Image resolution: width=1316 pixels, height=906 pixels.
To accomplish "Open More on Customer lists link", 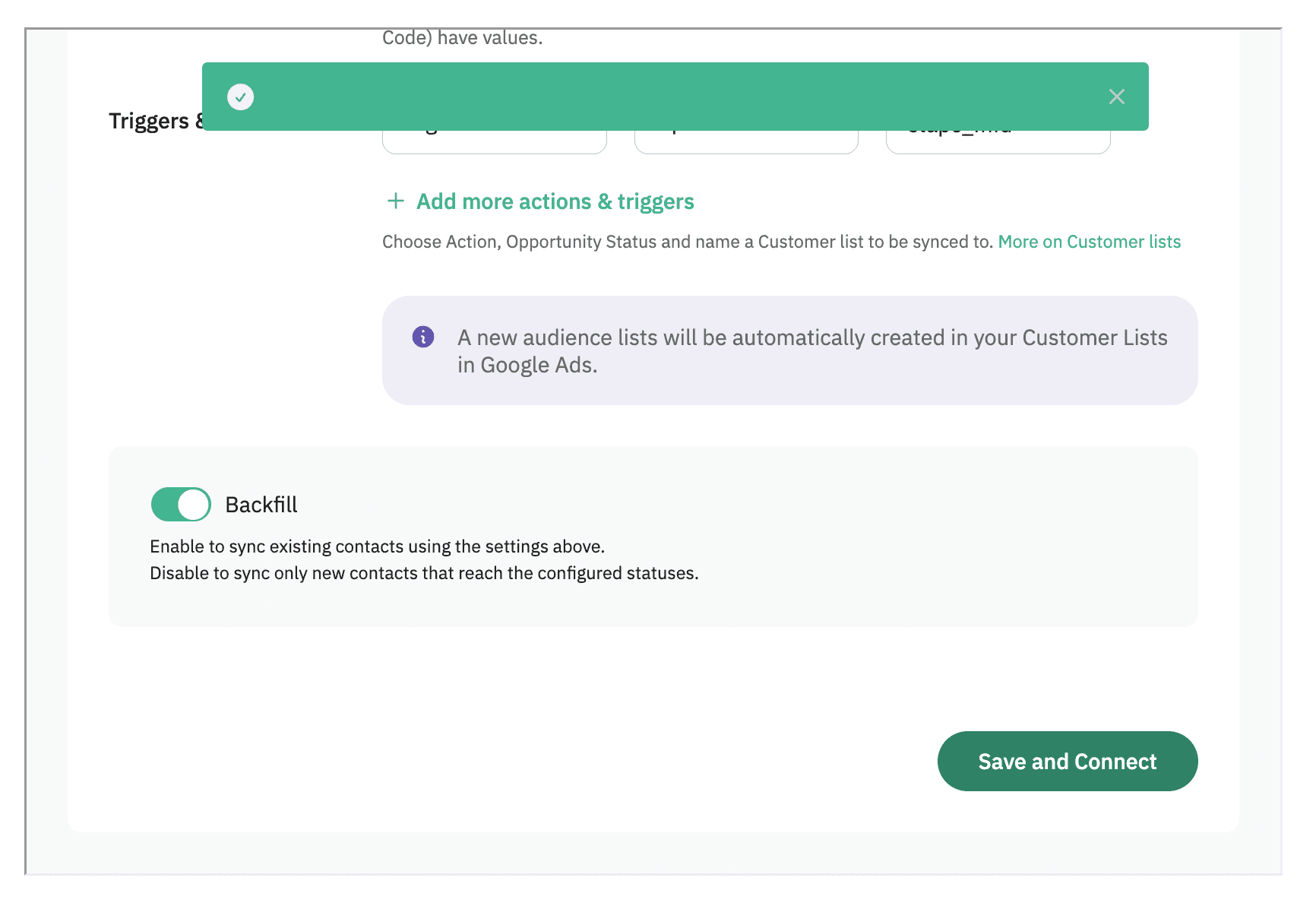I will point(1089,242).
